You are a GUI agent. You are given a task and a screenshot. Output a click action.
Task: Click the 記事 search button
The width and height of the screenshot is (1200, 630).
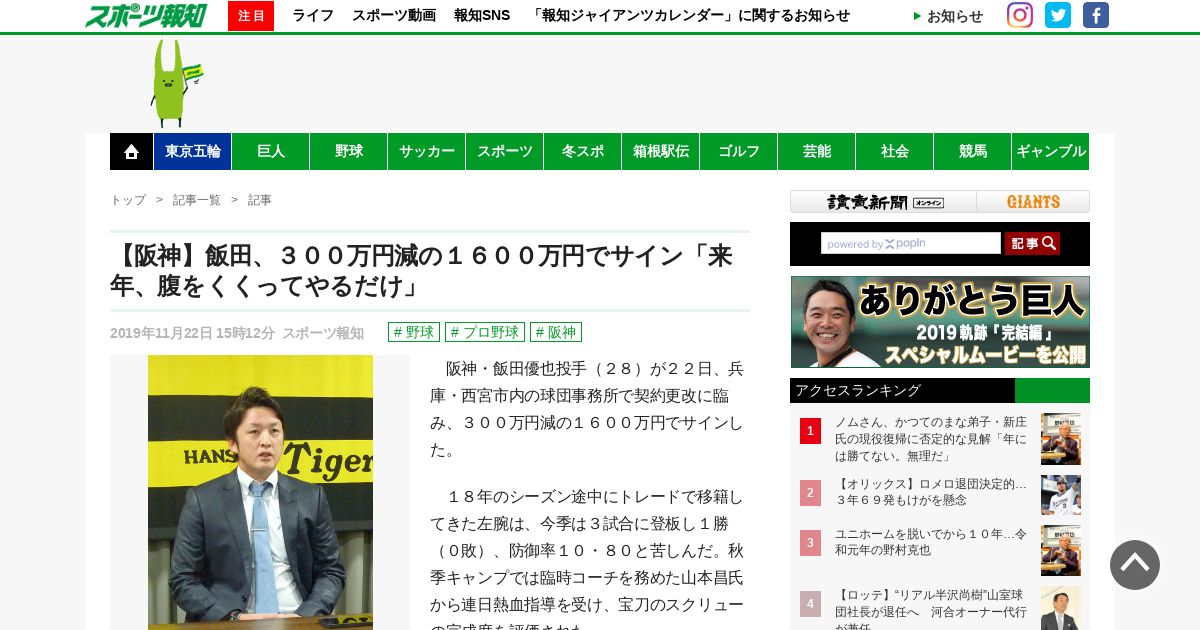[x=1032, y=243]
